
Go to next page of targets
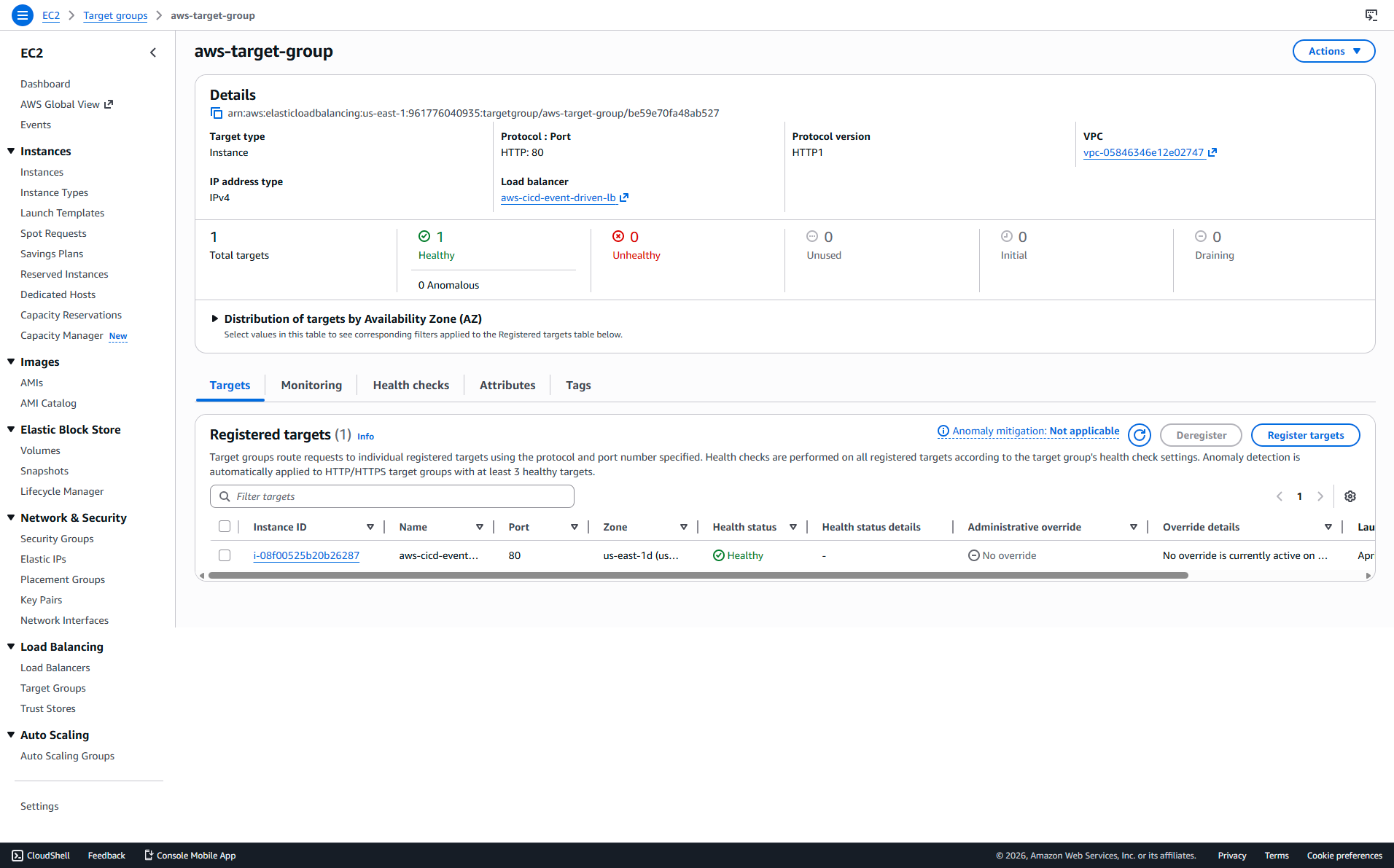[x=1320, y=496]
